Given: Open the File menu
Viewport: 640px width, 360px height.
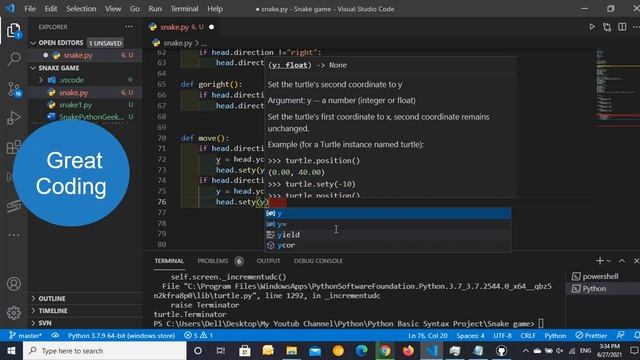Looking at the screenshot, I should [30, 9].
